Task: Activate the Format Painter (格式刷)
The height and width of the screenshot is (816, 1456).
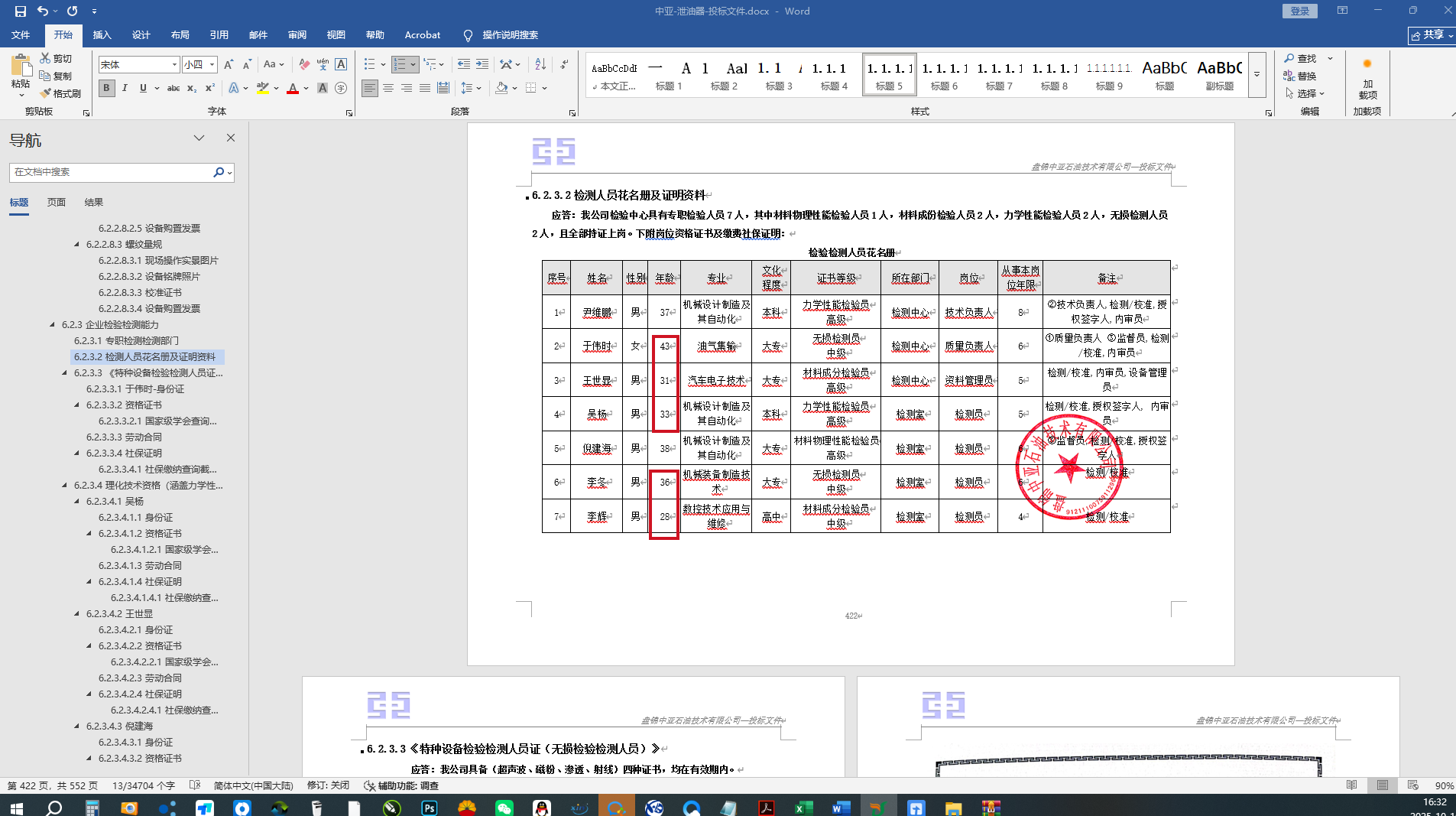Action: tap(60, 93)
